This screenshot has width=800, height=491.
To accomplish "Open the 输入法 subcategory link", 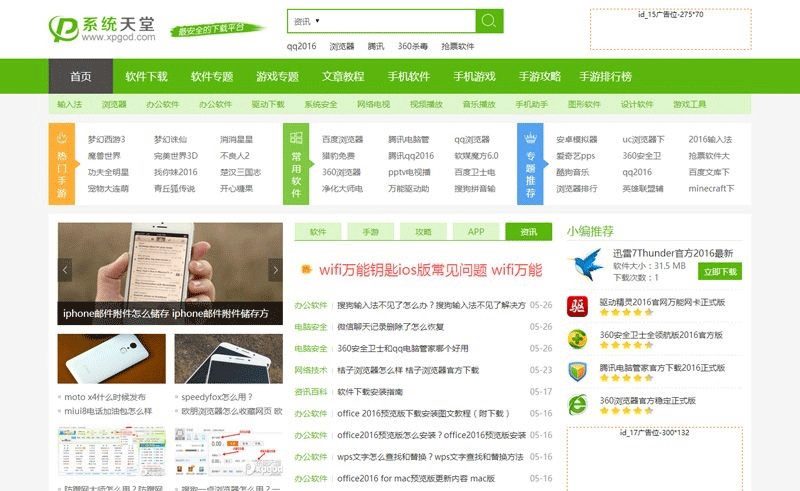I will point(69,104).
